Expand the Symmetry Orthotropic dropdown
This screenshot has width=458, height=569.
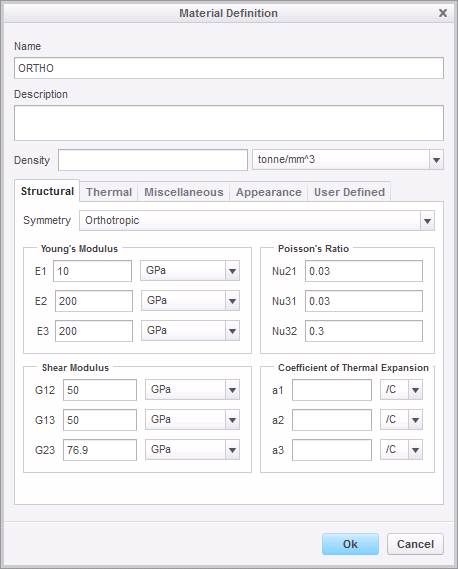[257, 220]
